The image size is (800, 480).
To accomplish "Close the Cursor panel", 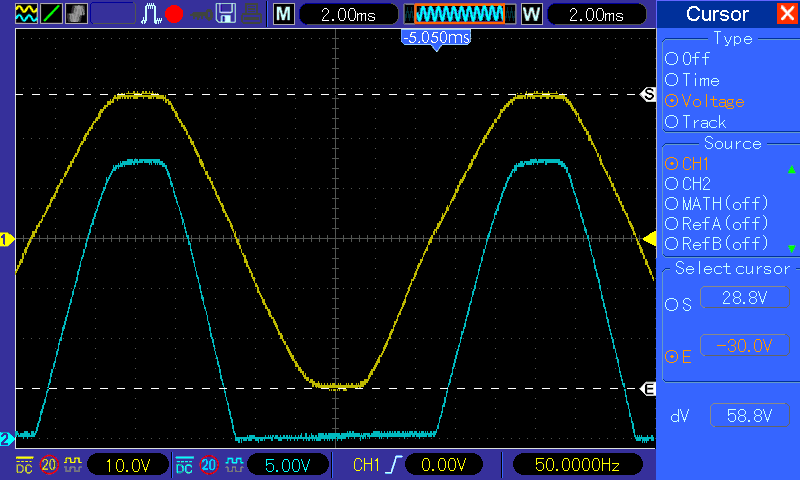I will (787, 13).
